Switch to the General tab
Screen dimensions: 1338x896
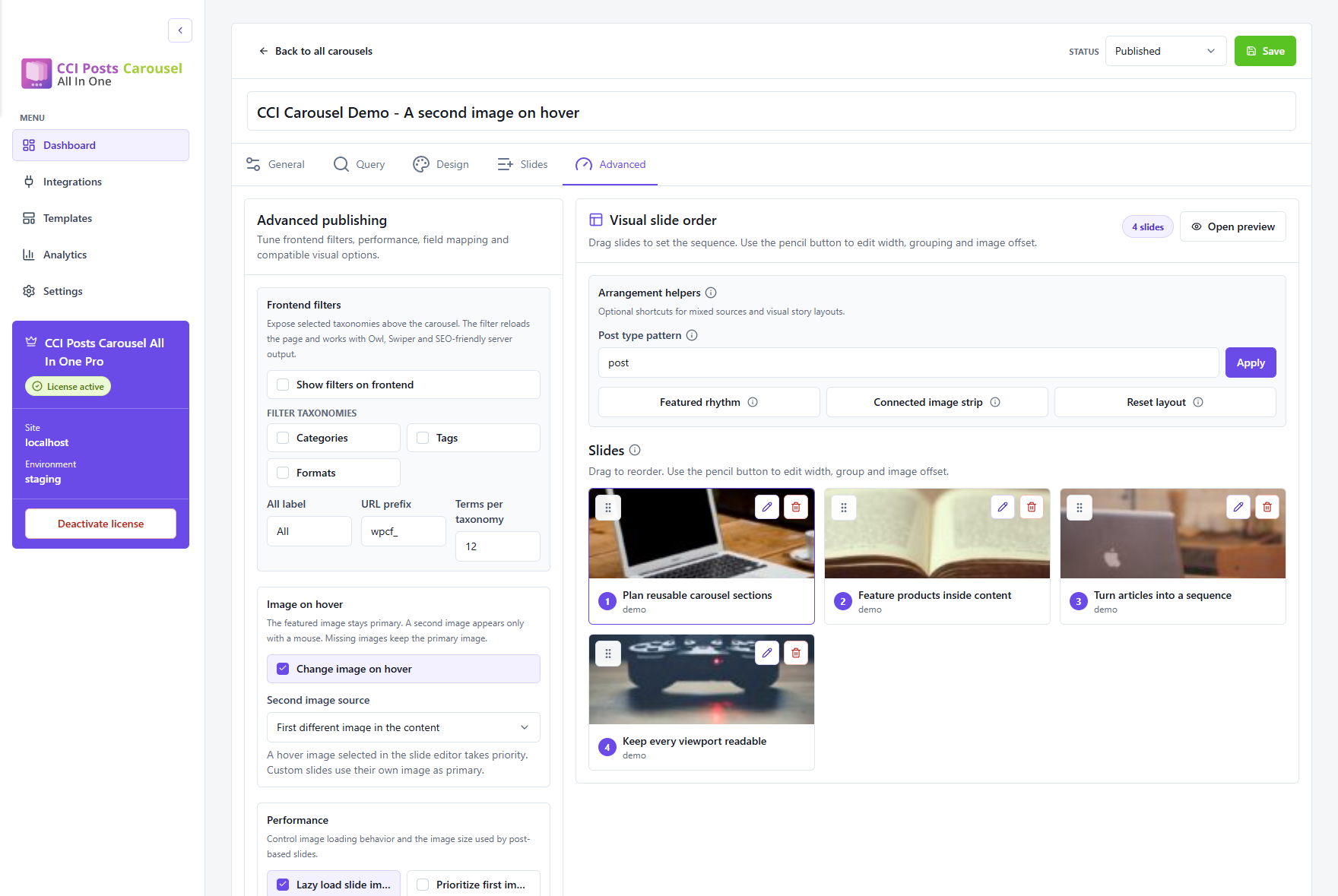pos(275,164)
